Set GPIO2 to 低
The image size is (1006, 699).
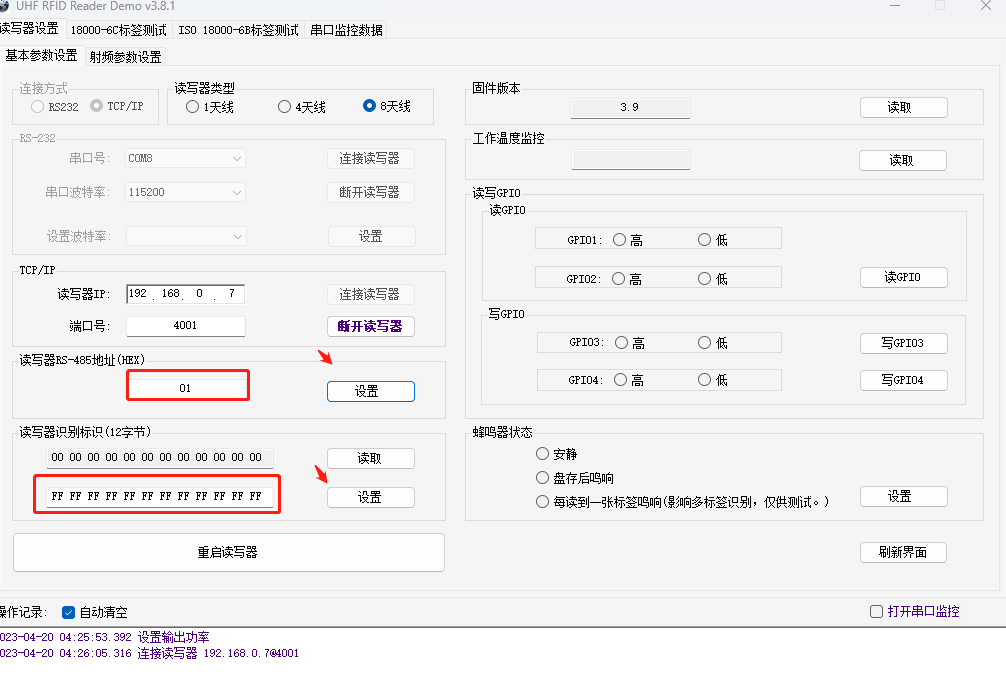[x=704, y=279]
